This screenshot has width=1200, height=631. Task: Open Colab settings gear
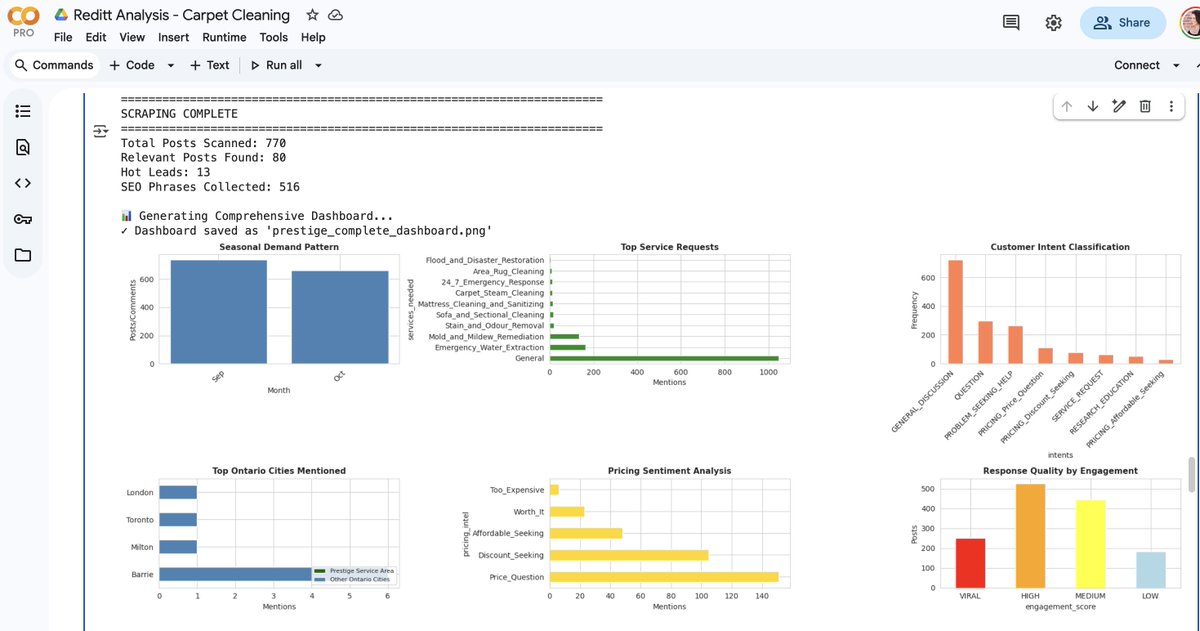click(1053, 22)
